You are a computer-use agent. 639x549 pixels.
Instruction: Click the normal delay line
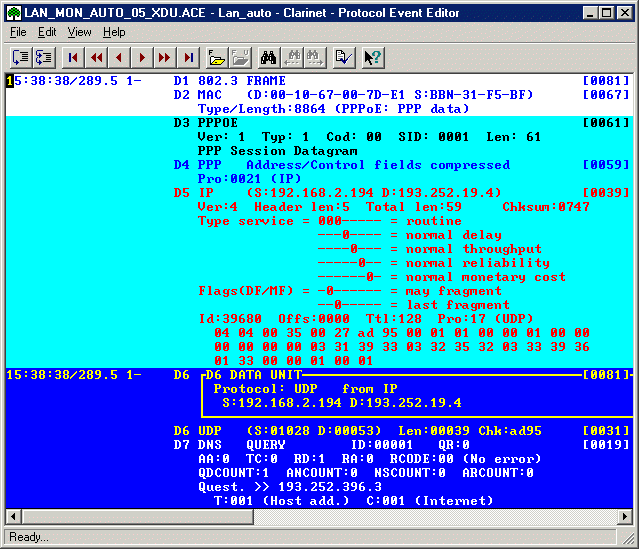pos(410,235)
